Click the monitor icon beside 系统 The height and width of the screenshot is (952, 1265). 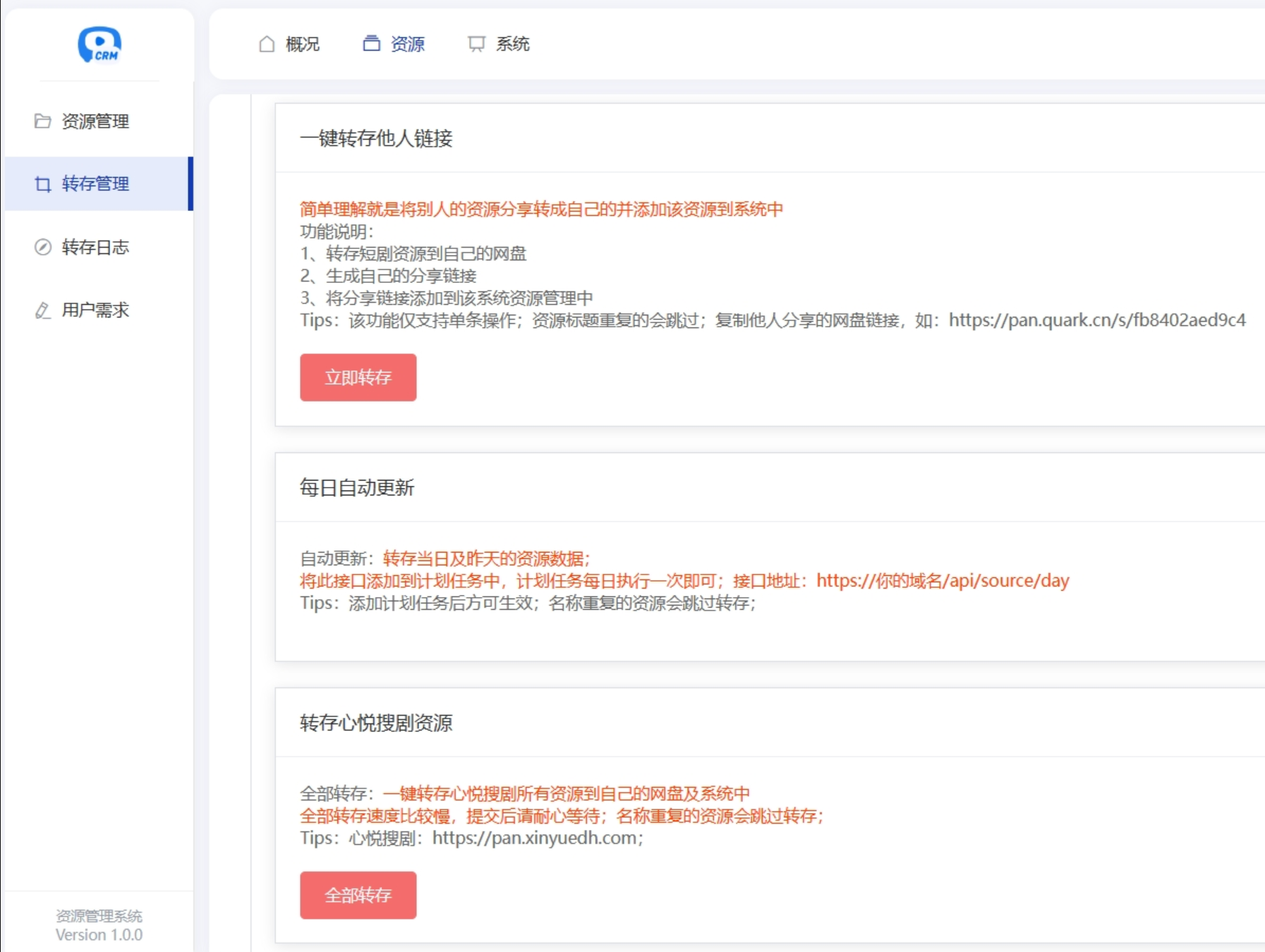coord(477,43)
